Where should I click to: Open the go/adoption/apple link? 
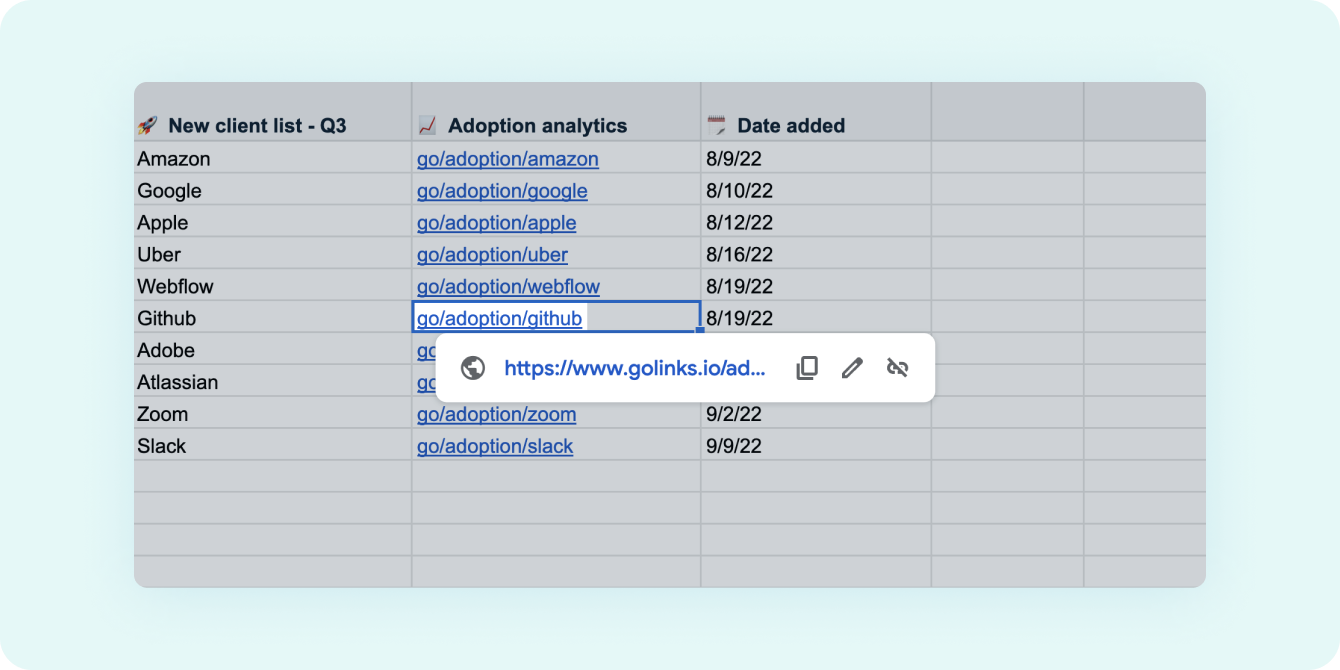click(497, 222)
